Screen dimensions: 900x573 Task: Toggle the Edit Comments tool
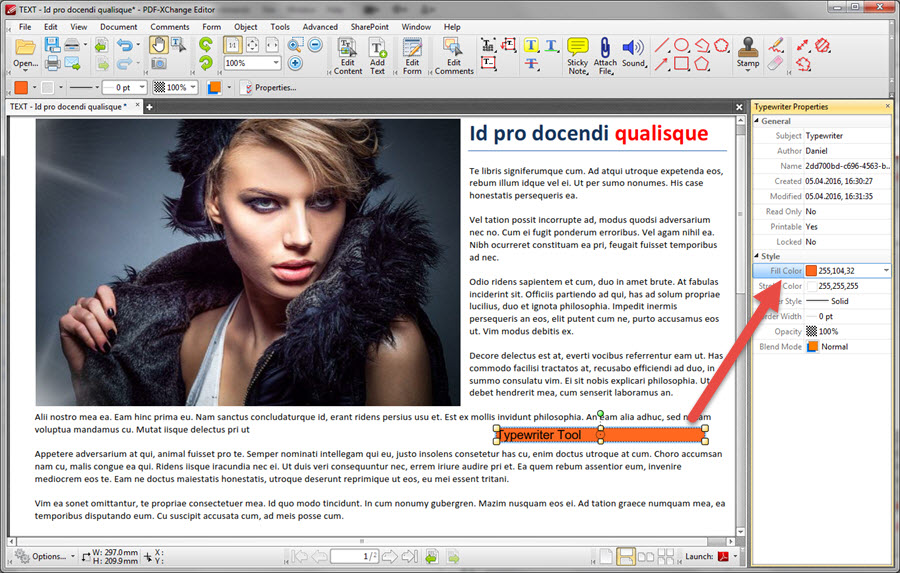(x=454, y=56)
